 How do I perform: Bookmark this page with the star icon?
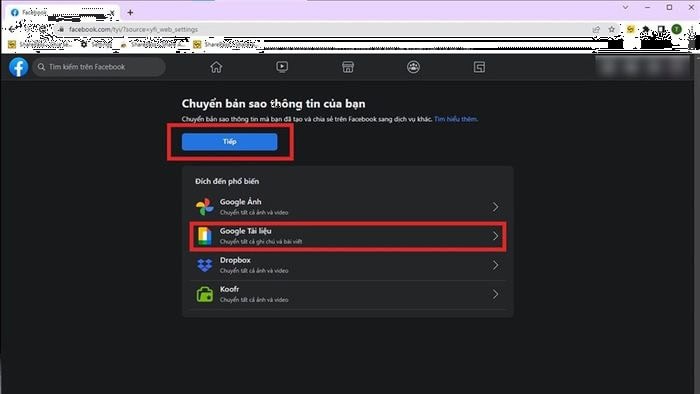[x=612, y=29]
